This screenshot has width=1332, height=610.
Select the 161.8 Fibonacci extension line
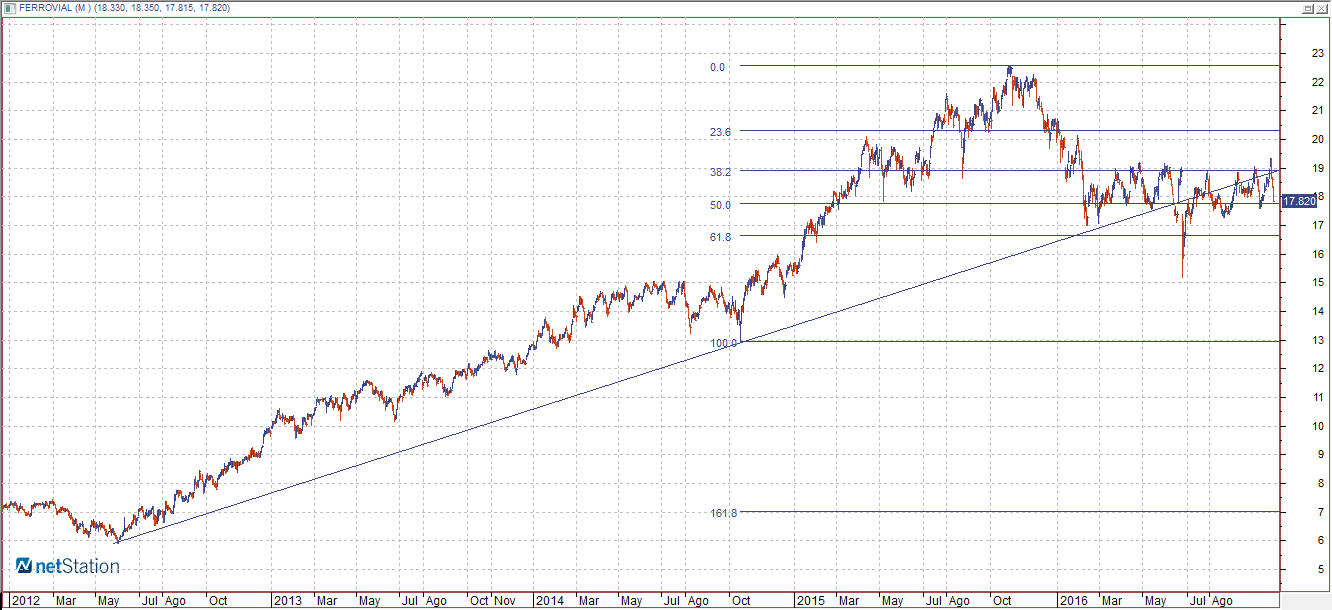[1010, 512]
